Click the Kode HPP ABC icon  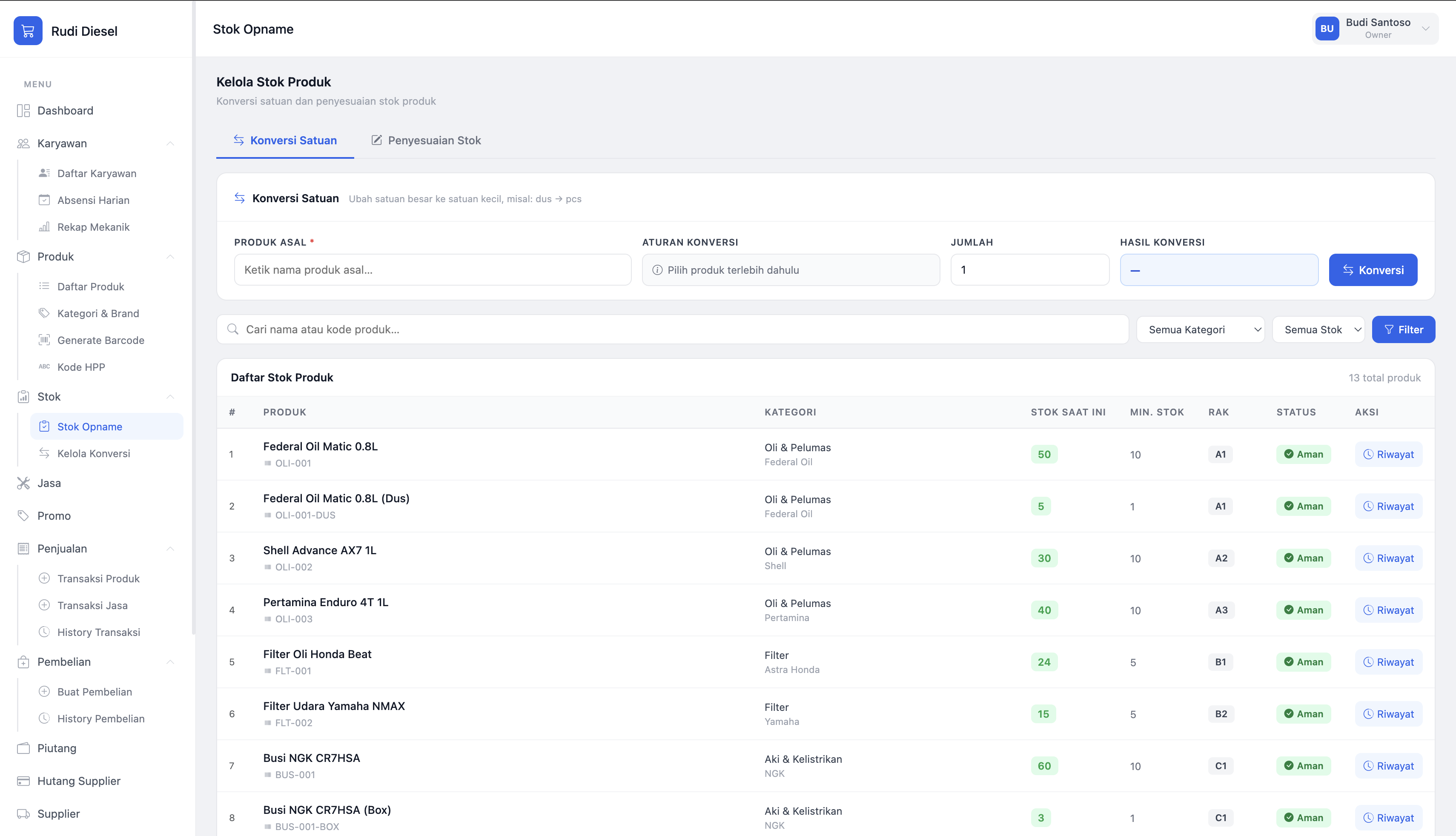[44, 366]
